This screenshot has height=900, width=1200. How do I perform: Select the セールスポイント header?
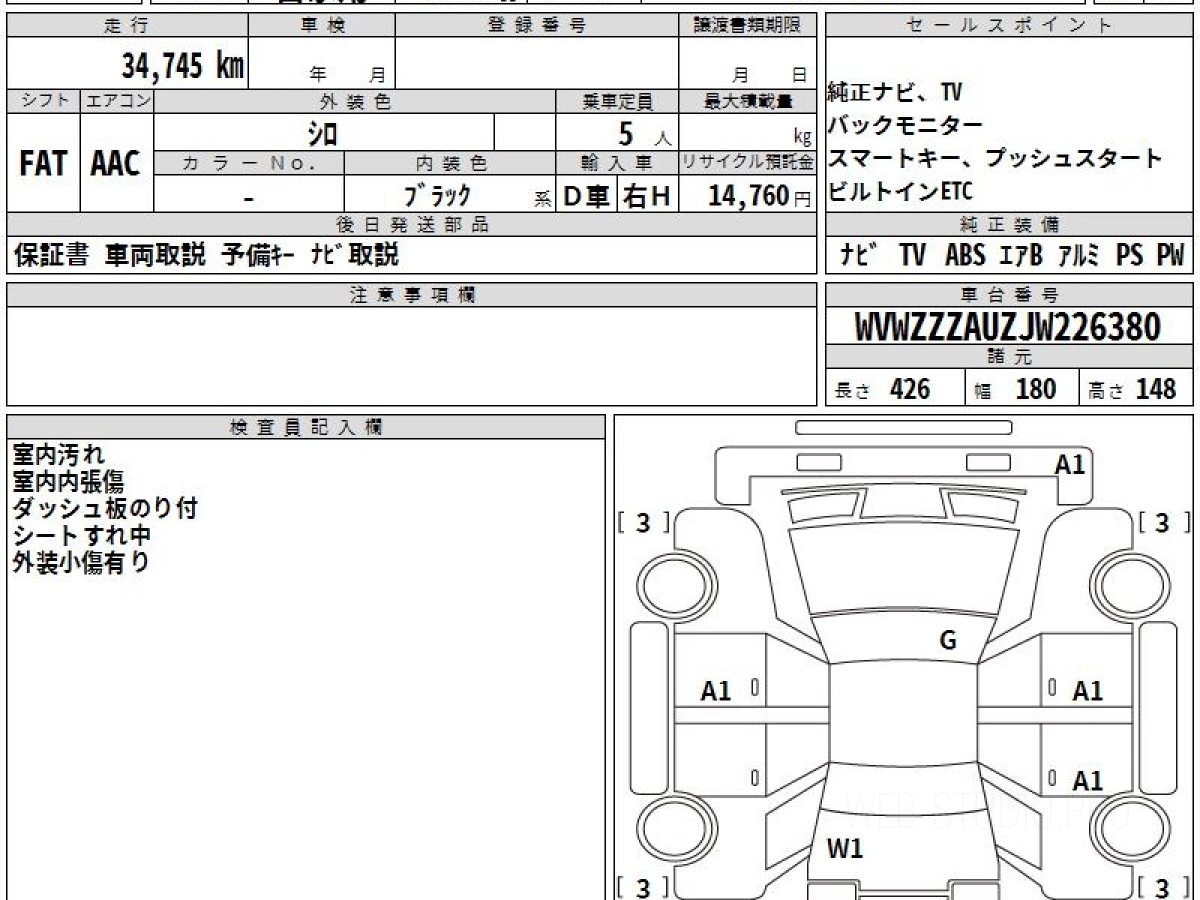(x=1010, y=27)
